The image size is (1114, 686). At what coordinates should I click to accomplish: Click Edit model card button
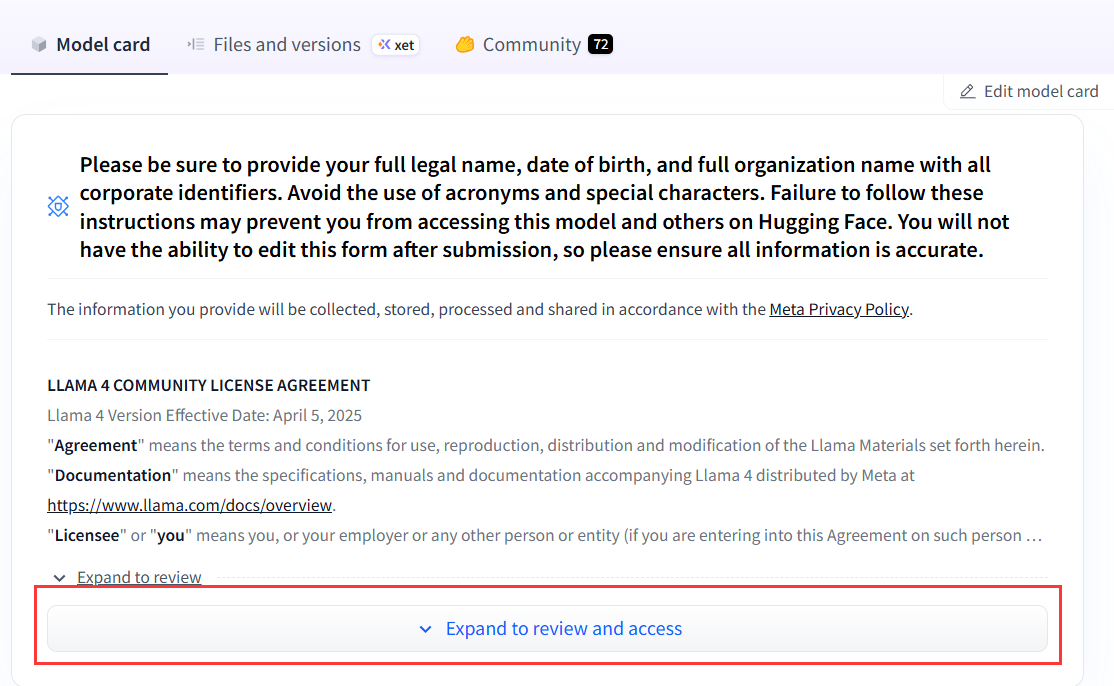coord(1029,92)
